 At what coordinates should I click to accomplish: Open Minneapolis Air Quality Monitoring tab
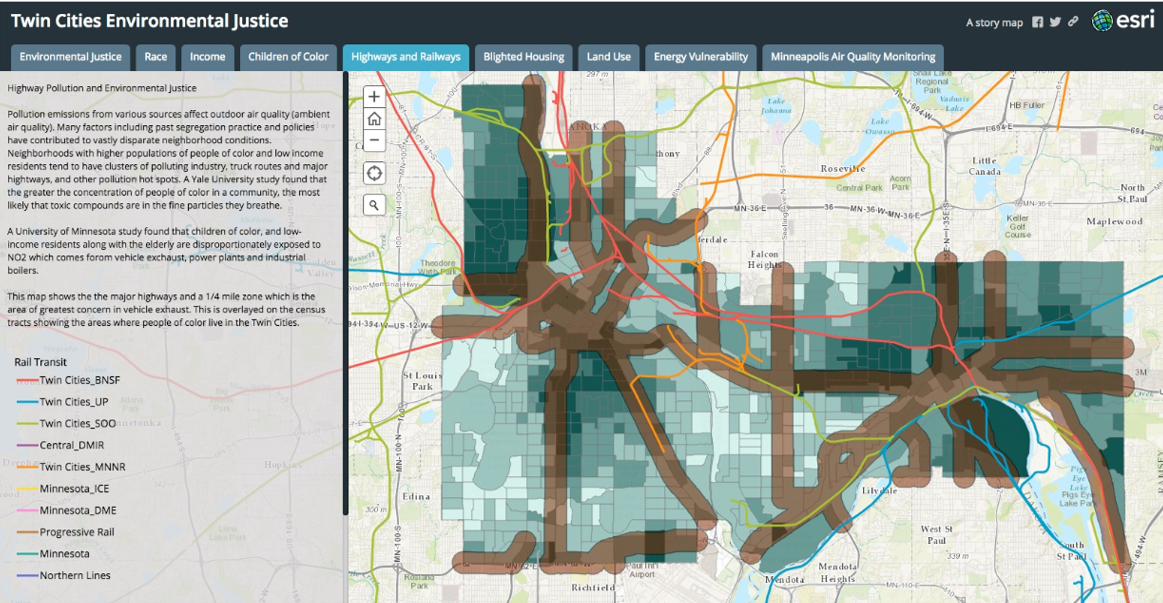(853, 57)
